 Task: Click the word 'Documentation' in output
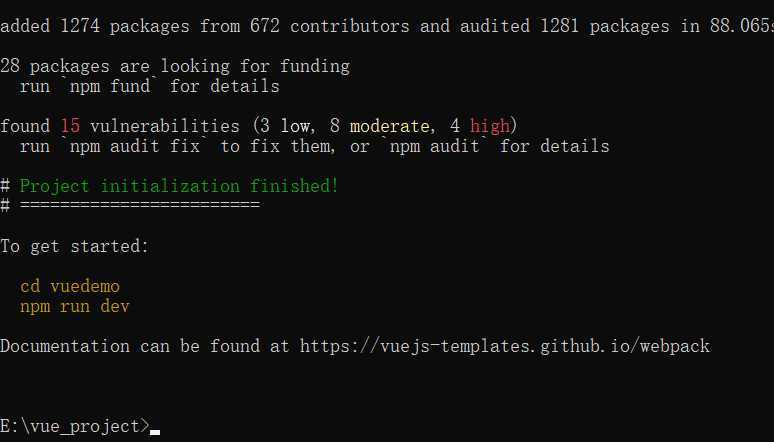[x=65, y=346]
